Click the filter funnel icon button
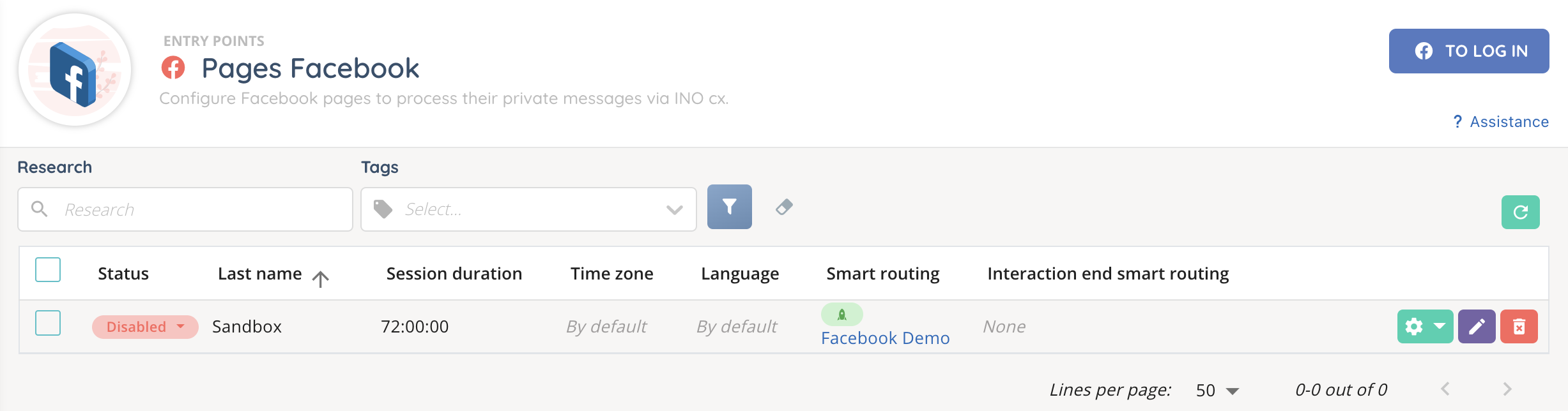 pyautogui.click(x=729, y=207)
